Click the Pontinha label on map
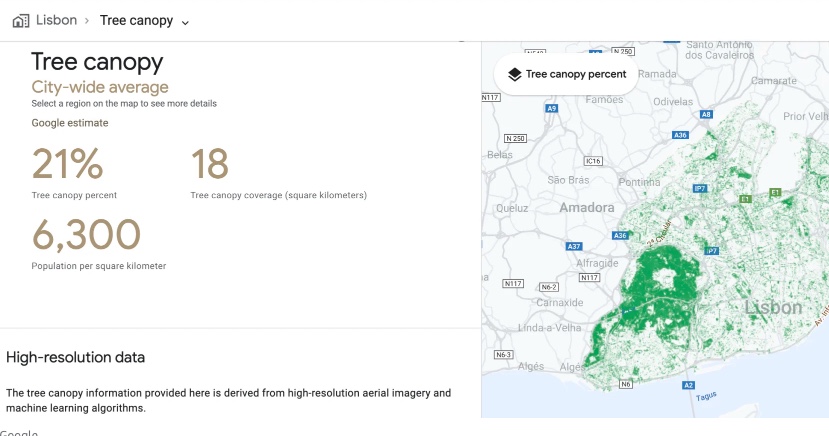Screen dimensions: 829x436 click(x=639, y=182)
